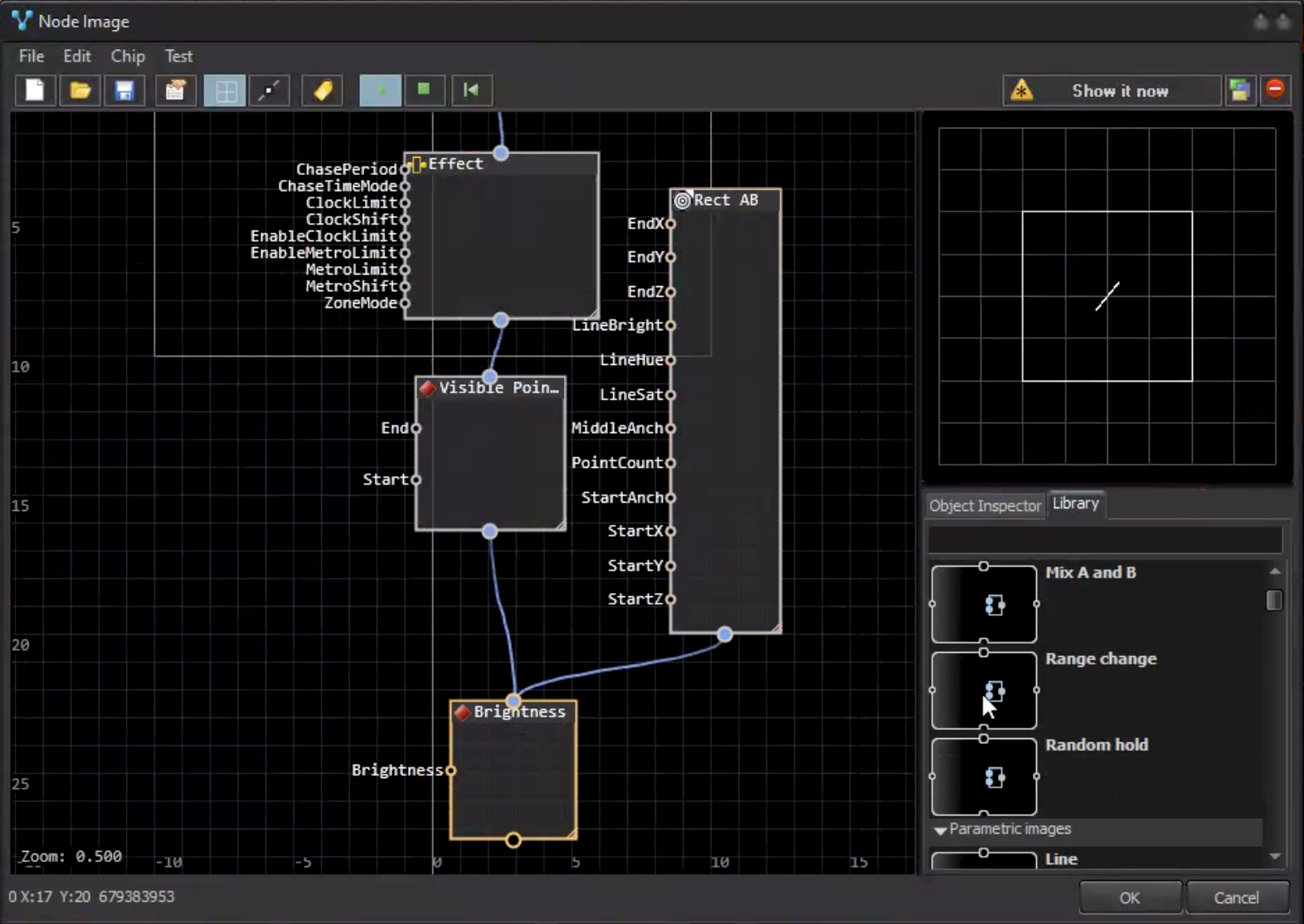
Task: Click the rewind-to-start toolbar icon
Action: [471, 90]
